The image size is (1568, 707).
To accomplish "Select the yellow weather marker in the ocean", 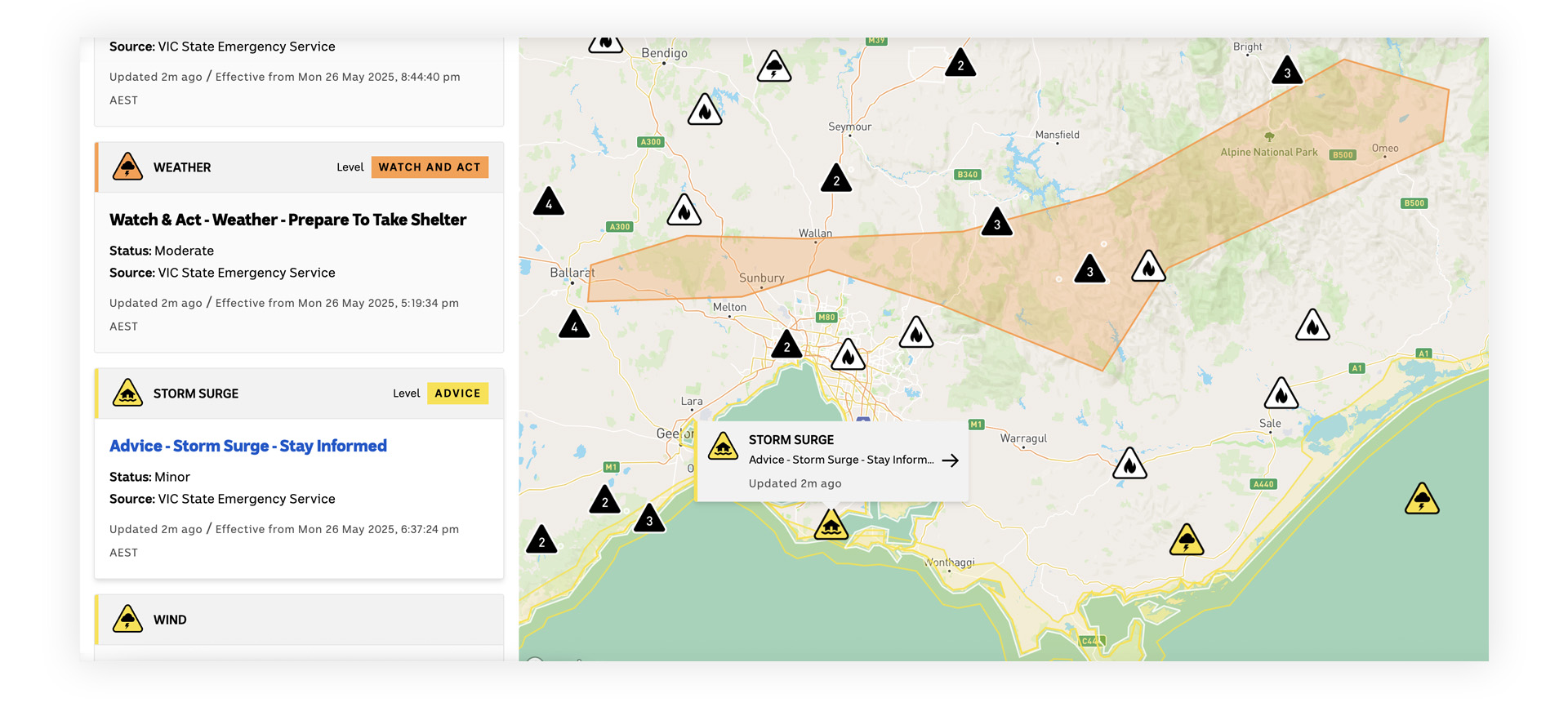I will coord(1422,500).
